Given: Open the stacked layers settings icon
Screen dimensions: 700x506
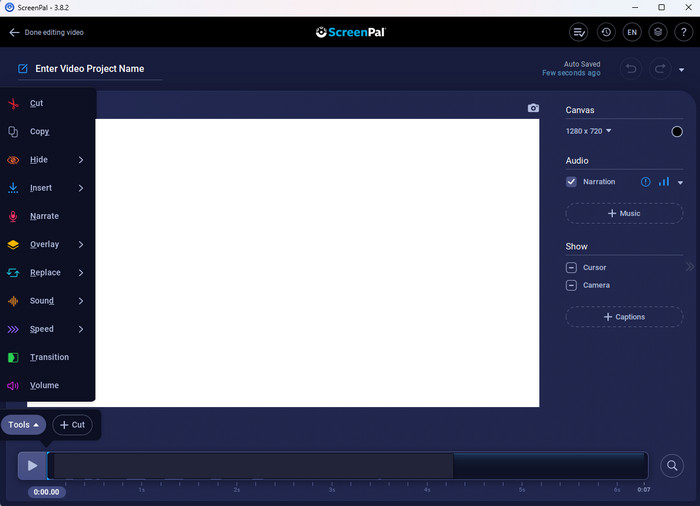Looking at the screenshot, I should (658, 32).
